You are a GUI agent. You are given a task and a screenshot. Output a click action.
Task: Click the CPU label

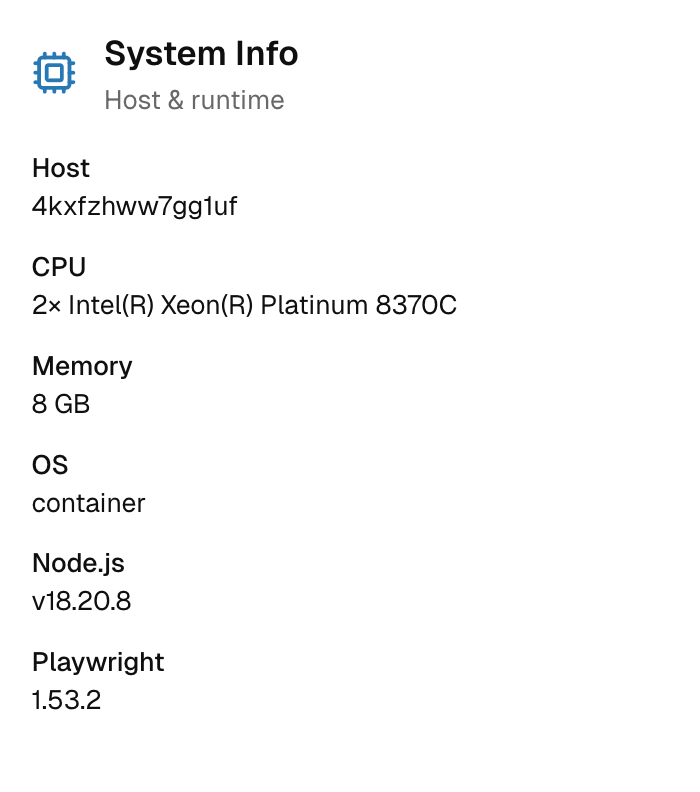(59, 267)
